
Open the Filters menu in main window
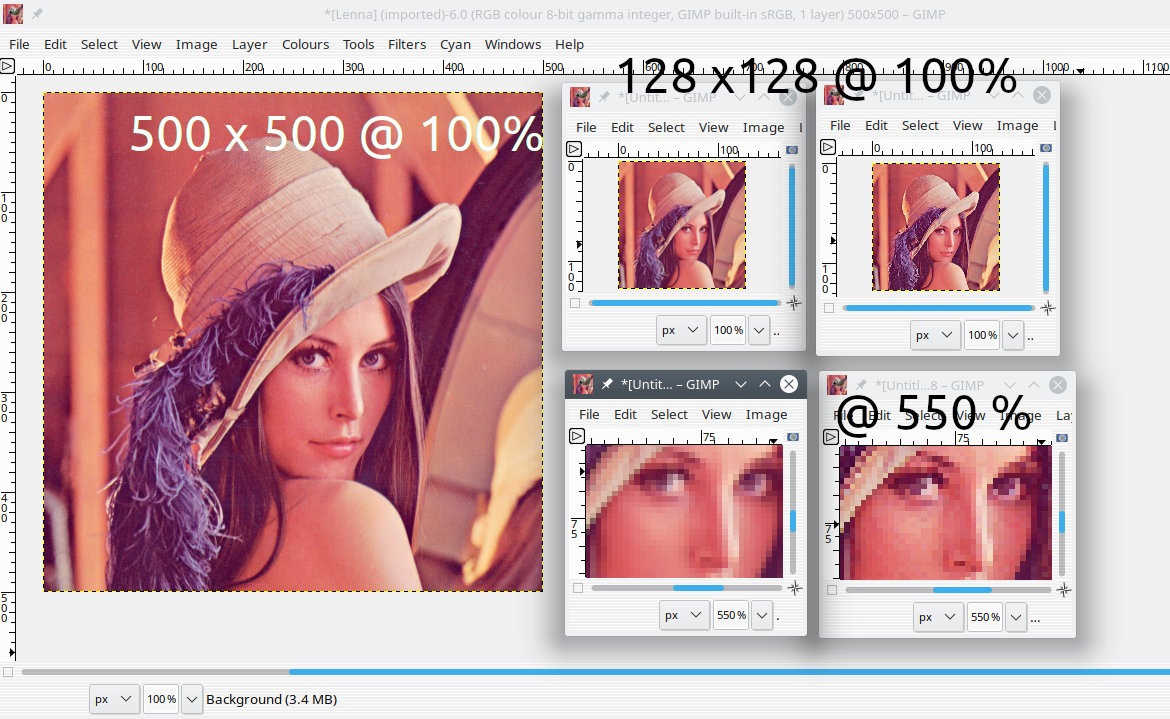click(x=407, y=45)
